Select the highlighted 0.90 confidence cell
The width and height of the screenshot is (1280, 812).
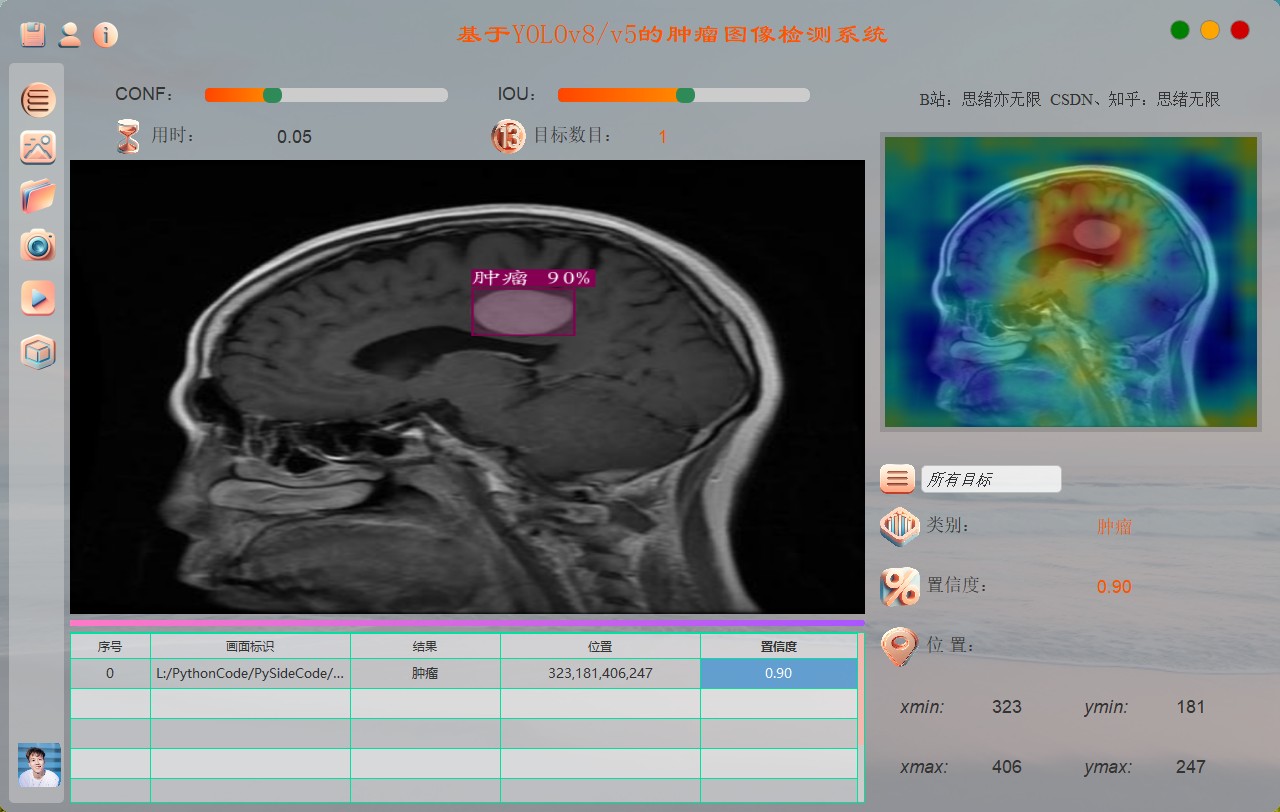click(x=779, y=674)
